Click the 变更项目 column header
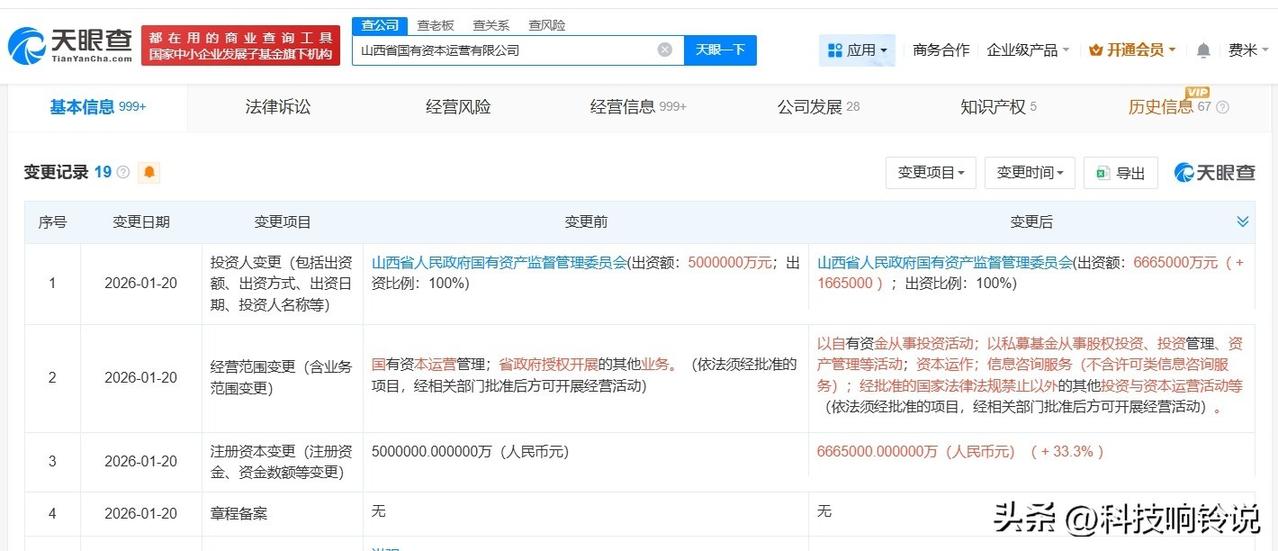The image size is (1278, 551). pos(283,222)
